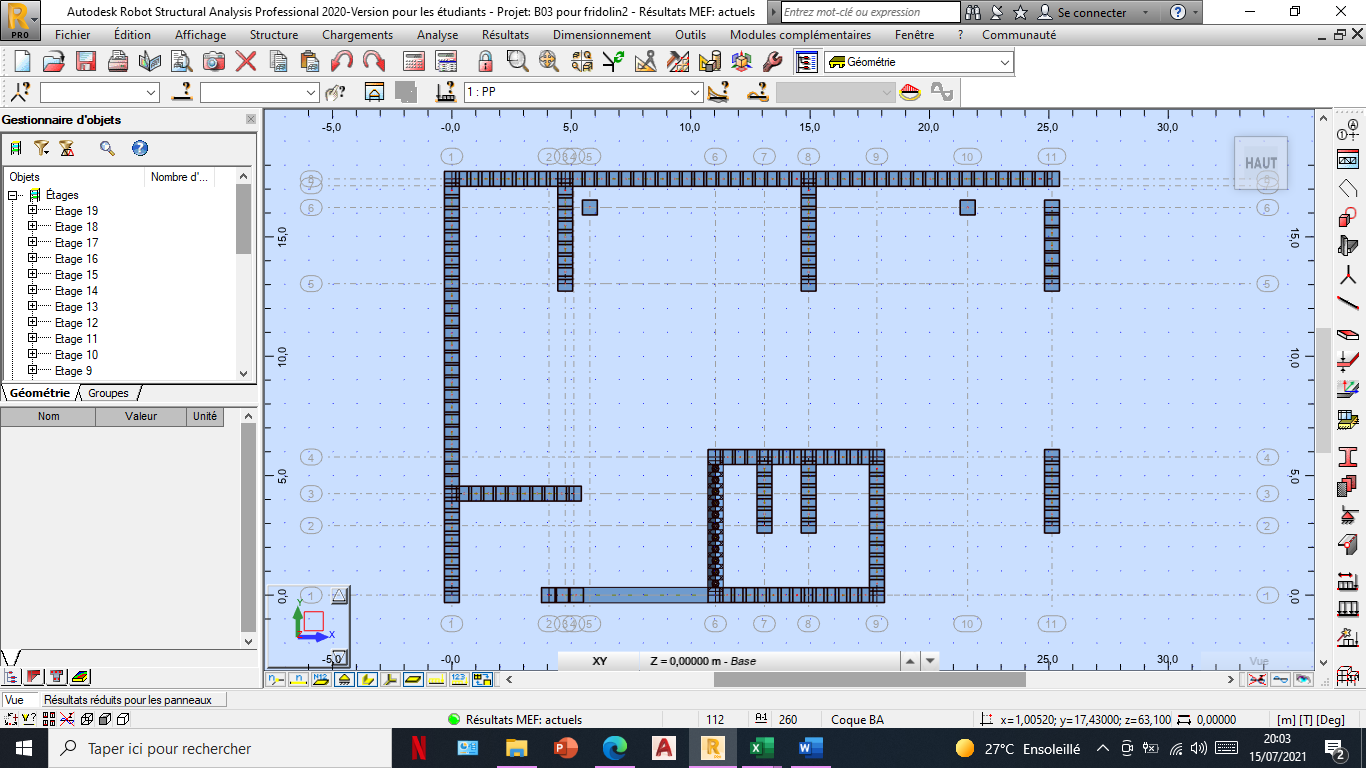Viewport: 1366px width, 768px height.
Task: Open the Résultats menu
Action: (x=505, y=34)
